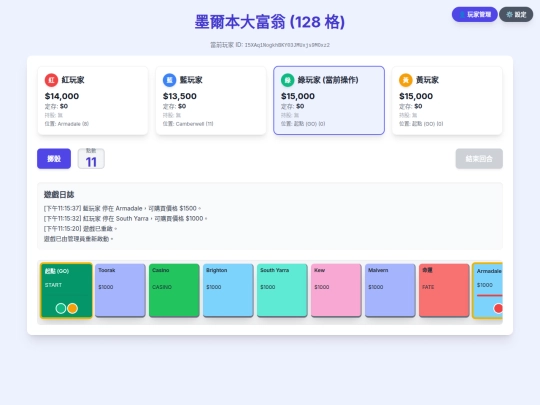Click log entry about Armadale $1500

tap(122, 208)
